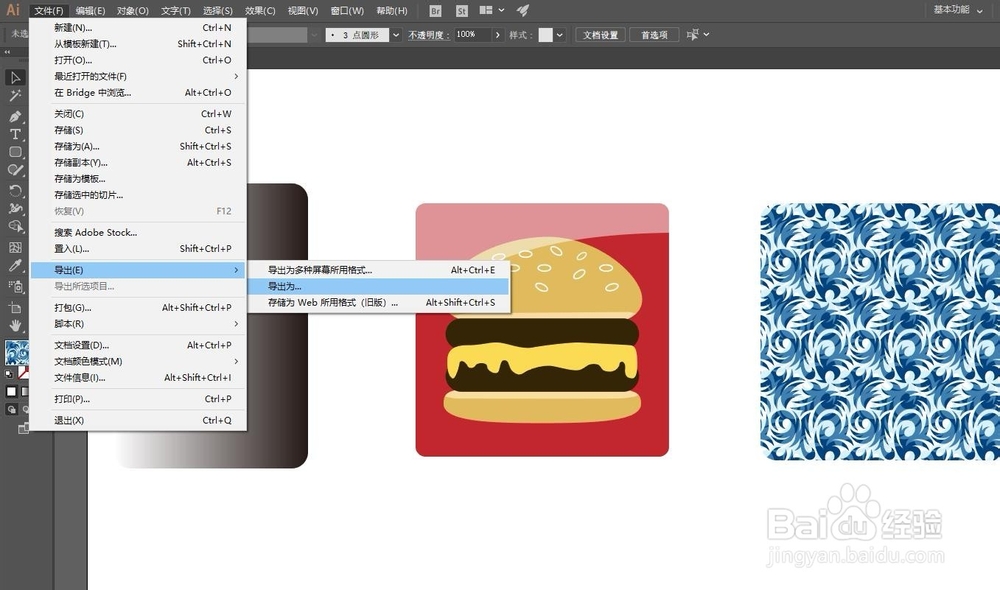Open the align options dropdown arrow

pyautogui.click(x=706, y=34)
